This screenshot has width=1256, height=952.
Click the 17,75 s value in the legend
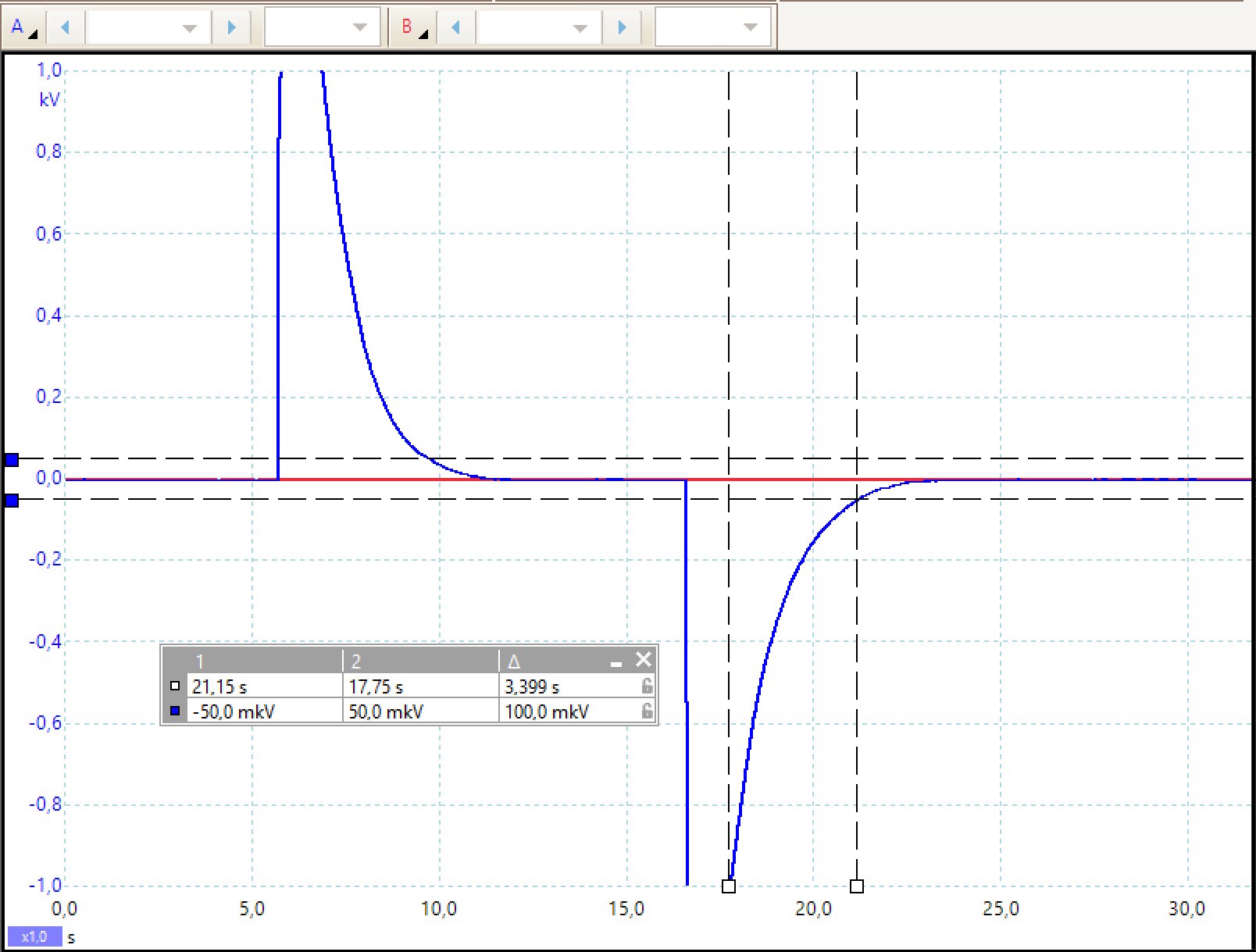click(376, 687)
